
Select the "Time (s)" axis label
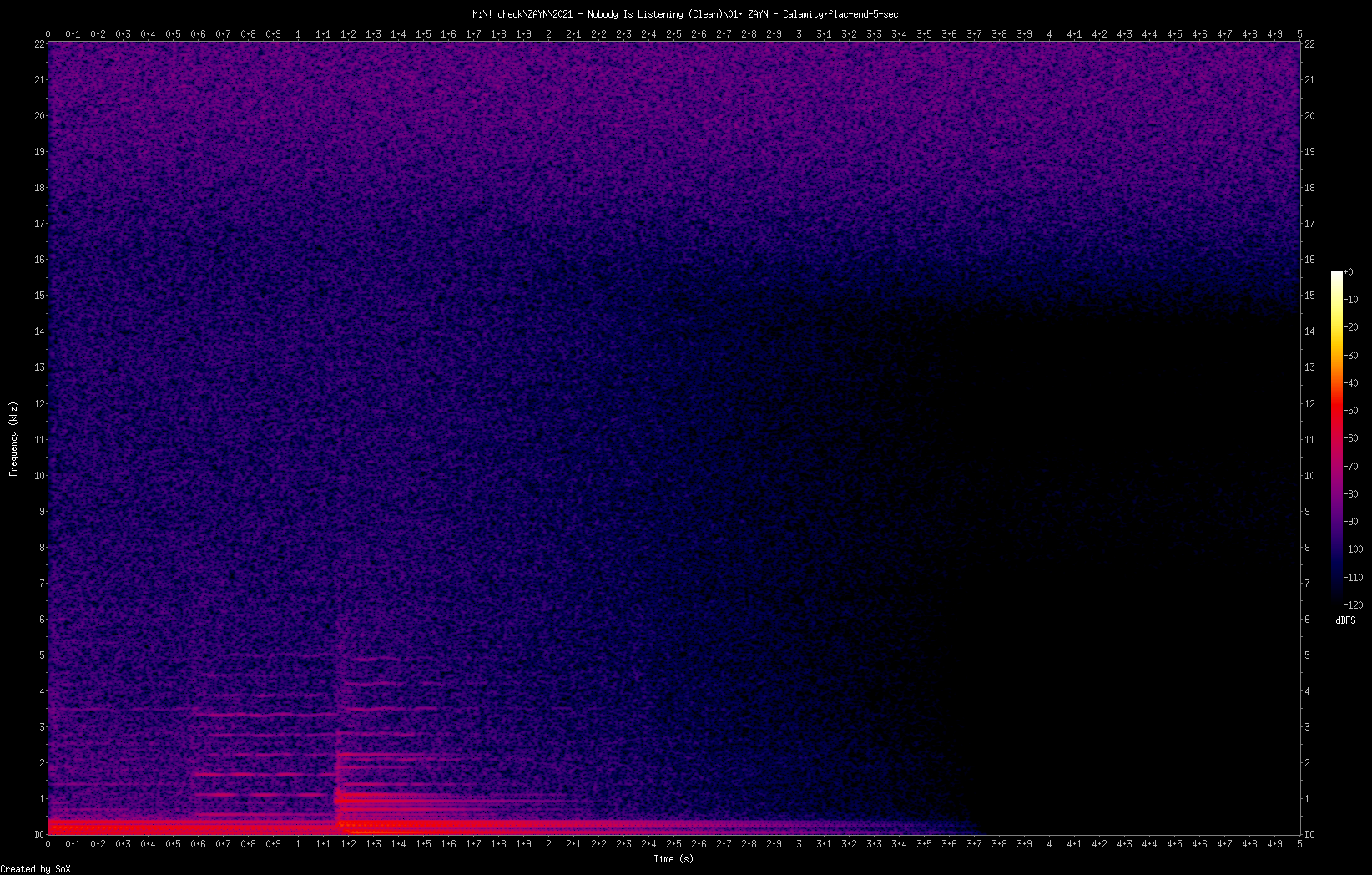click(673, 859)
